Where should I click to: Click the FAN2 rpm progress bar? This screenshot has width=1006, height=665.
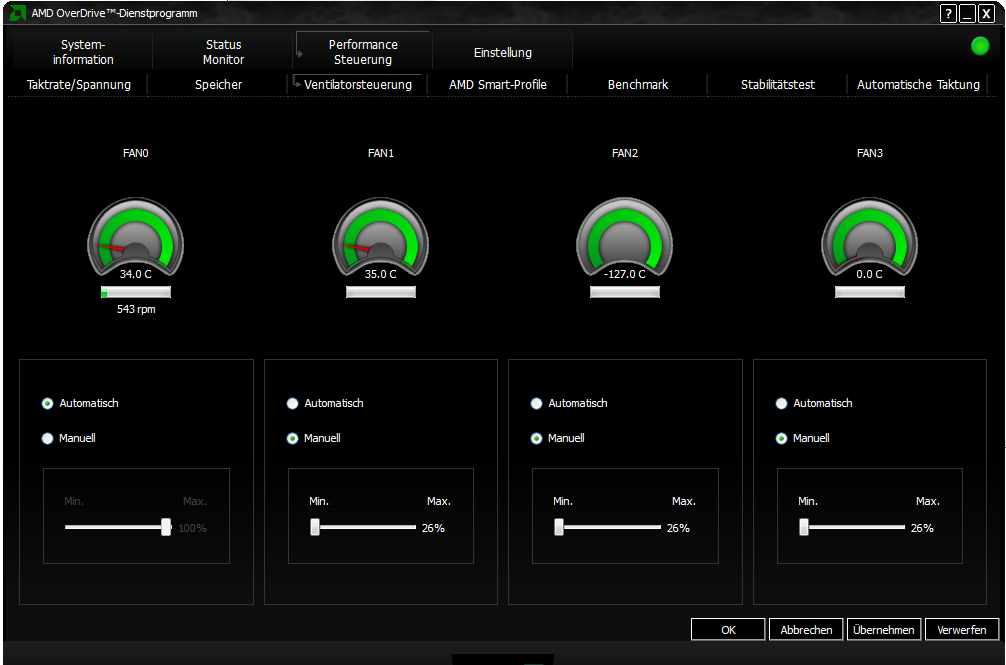624,292
